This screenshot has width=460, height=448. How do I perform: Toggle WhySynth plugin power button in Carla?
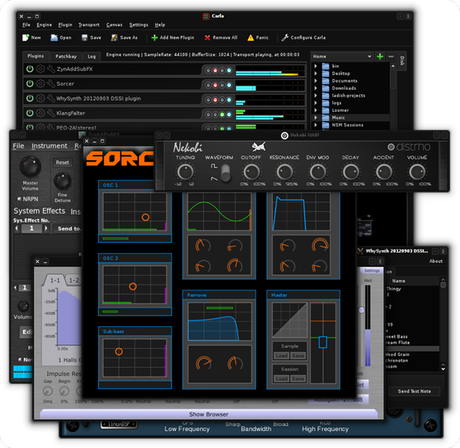tap(30, 98)
